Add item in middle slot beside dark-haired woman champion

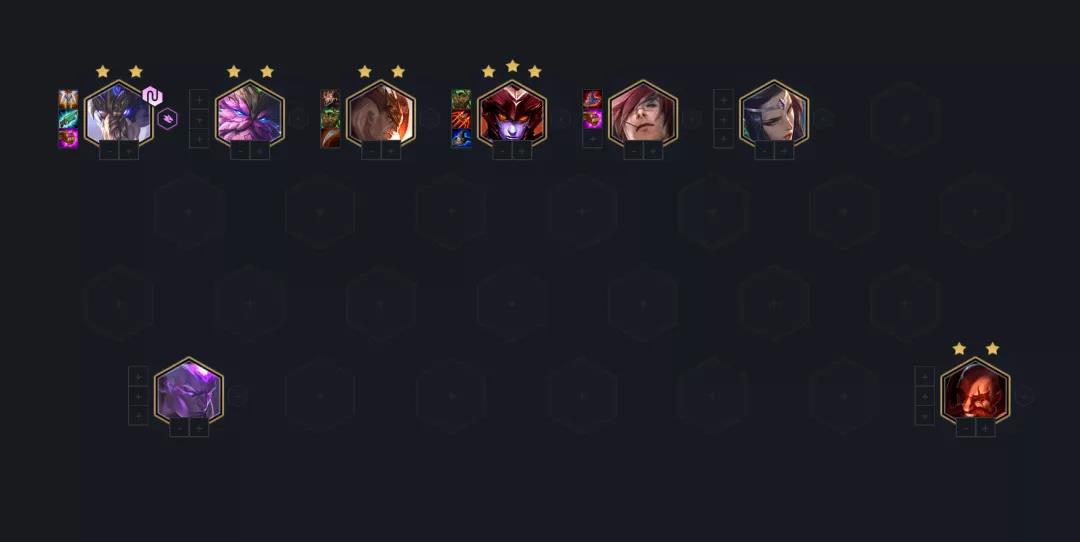click(723, 119)
